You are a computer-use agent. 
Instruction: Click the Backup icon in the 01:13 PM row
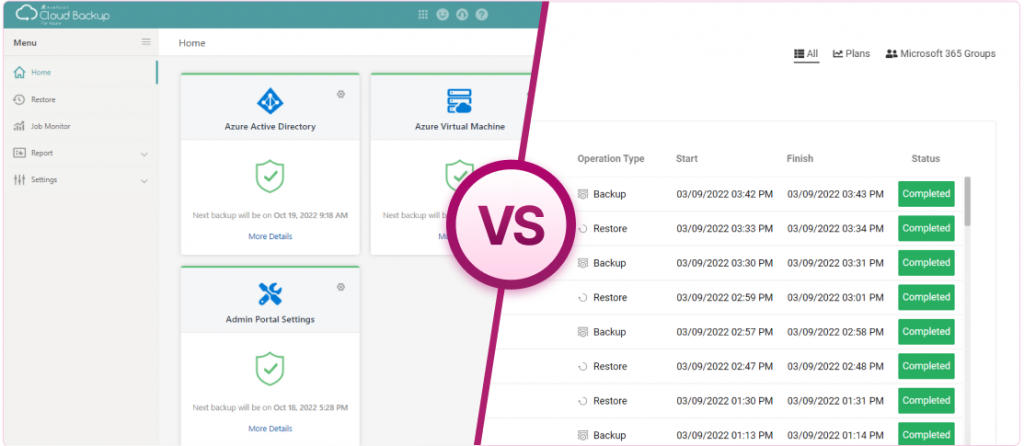tap(583, 435)
